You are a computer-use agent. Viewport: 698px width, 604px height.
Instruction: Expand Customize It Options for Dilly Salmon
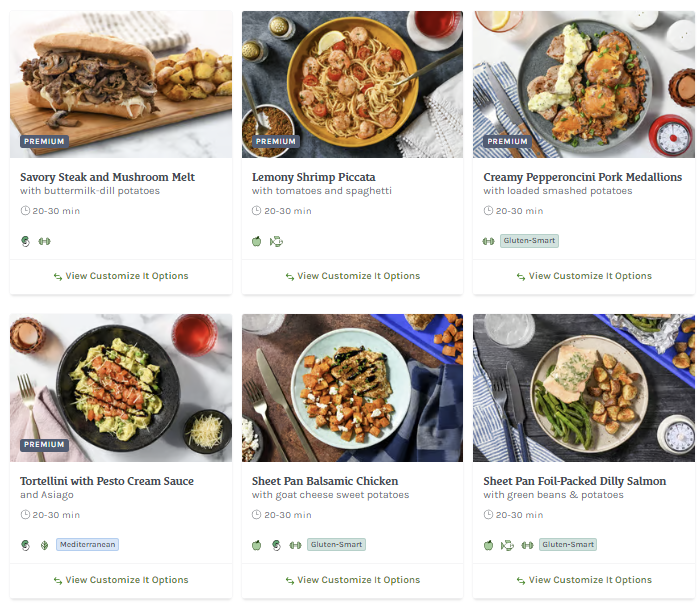point(584,580)
